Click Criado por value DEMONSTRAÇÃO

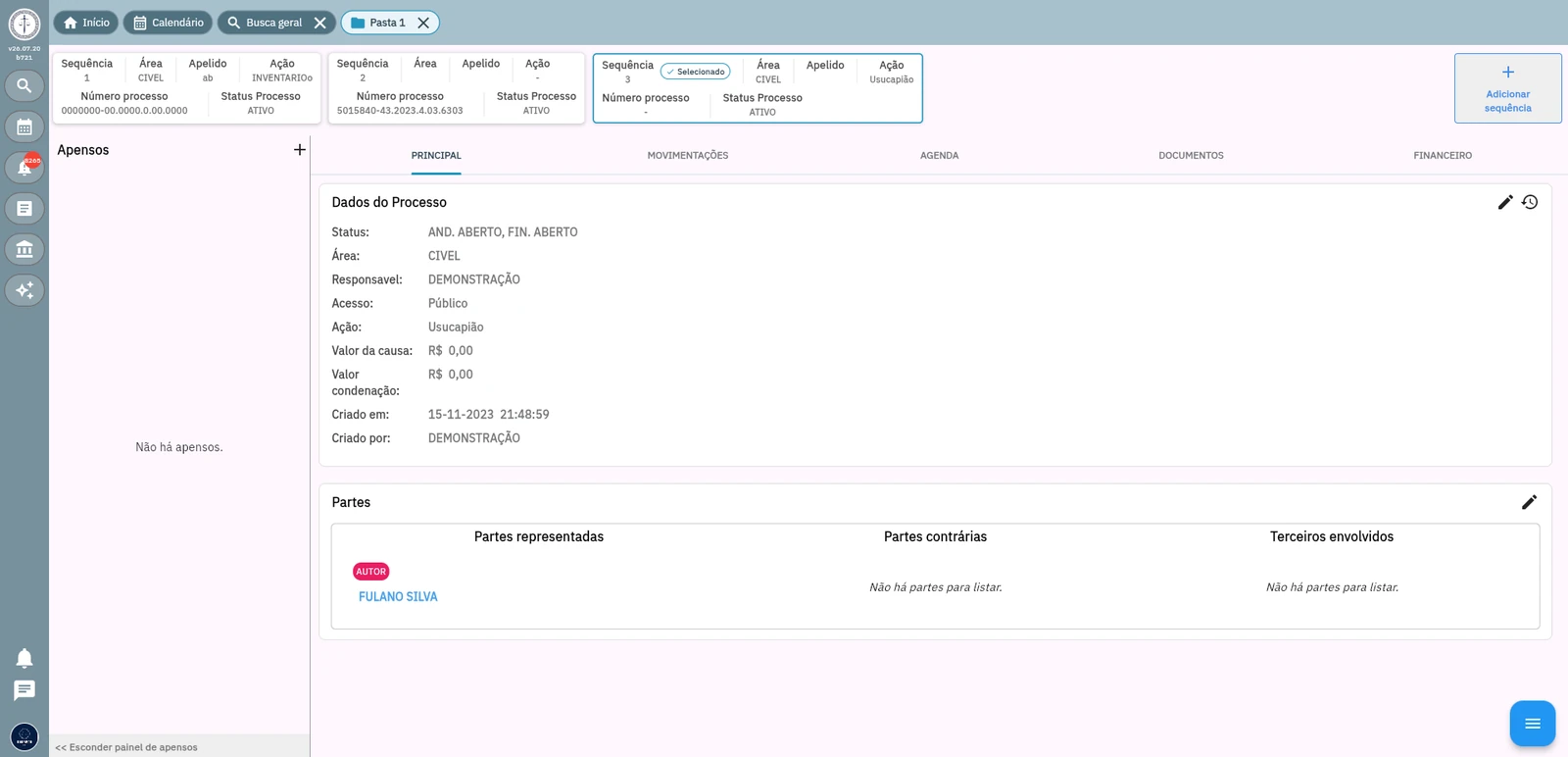(474, 438)
